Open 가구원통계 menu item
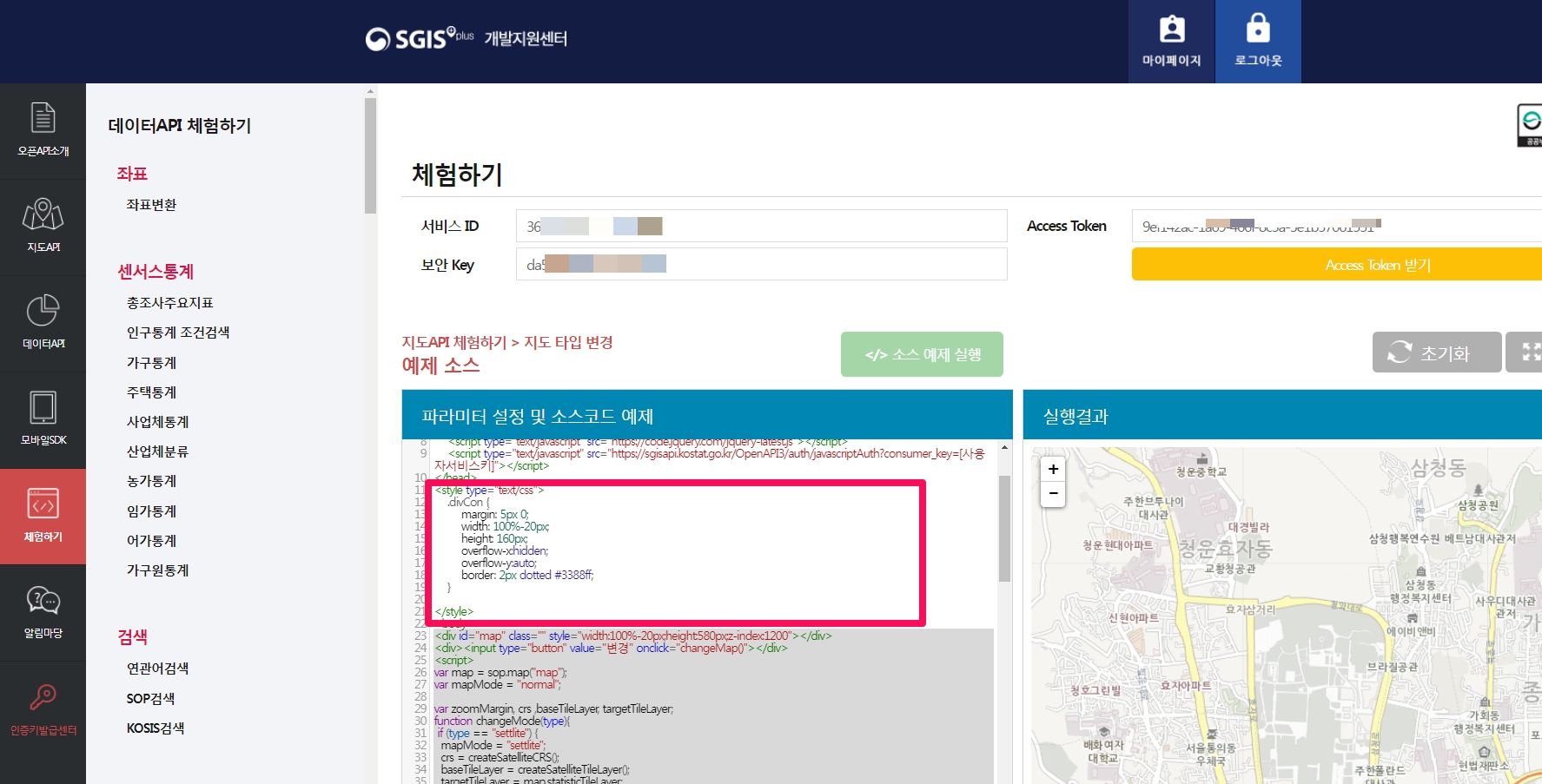 click(x=157, y=570)
